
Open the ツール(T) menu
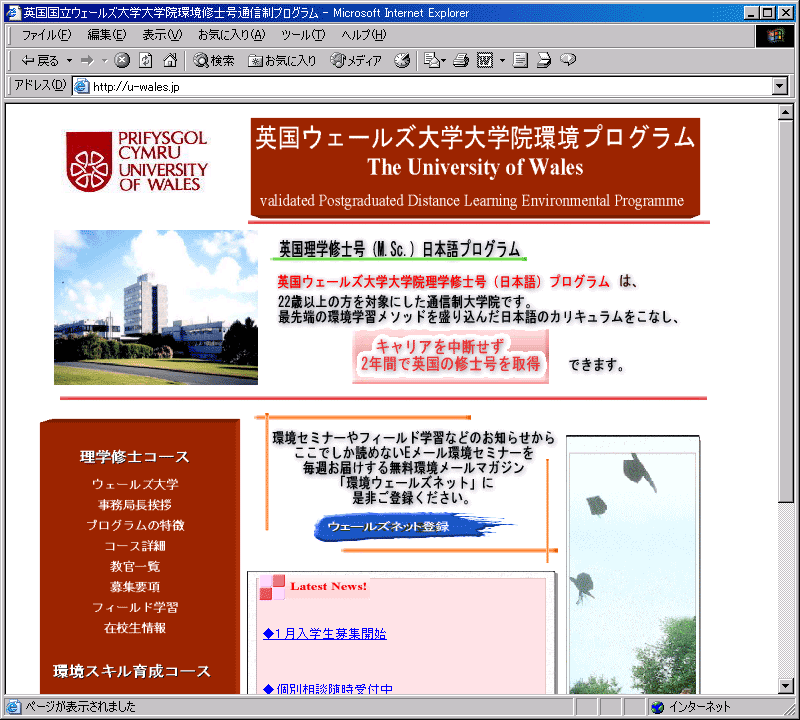point(303,35)
